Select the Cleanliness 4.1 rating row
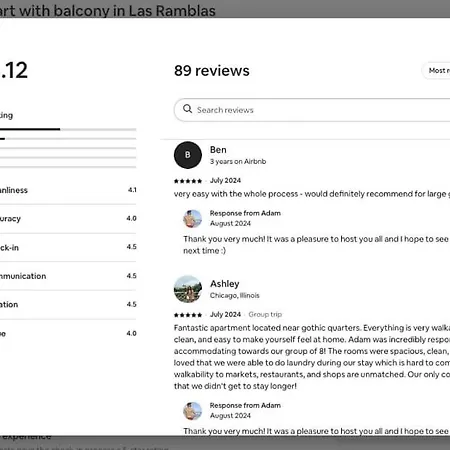450x450 pixels. pyautogui.click(x=68, y=190)
